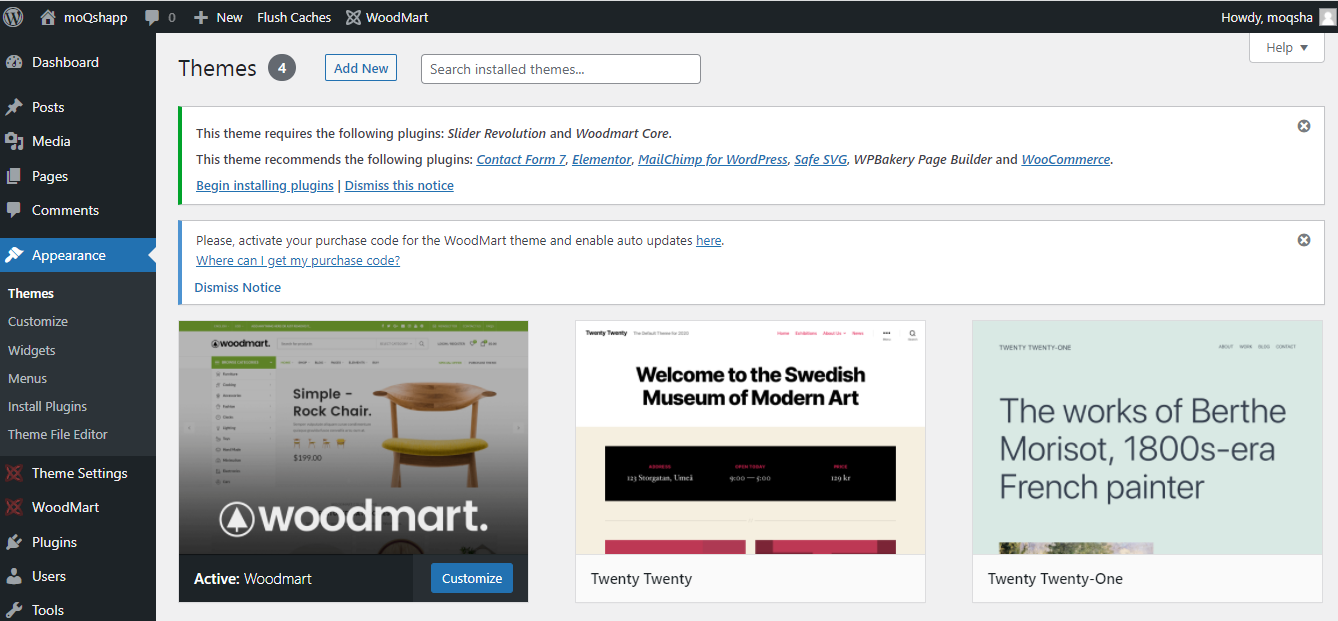
Task: Open the Elementor plugin link
Action: pyautogui.click(x=602, y=159)
